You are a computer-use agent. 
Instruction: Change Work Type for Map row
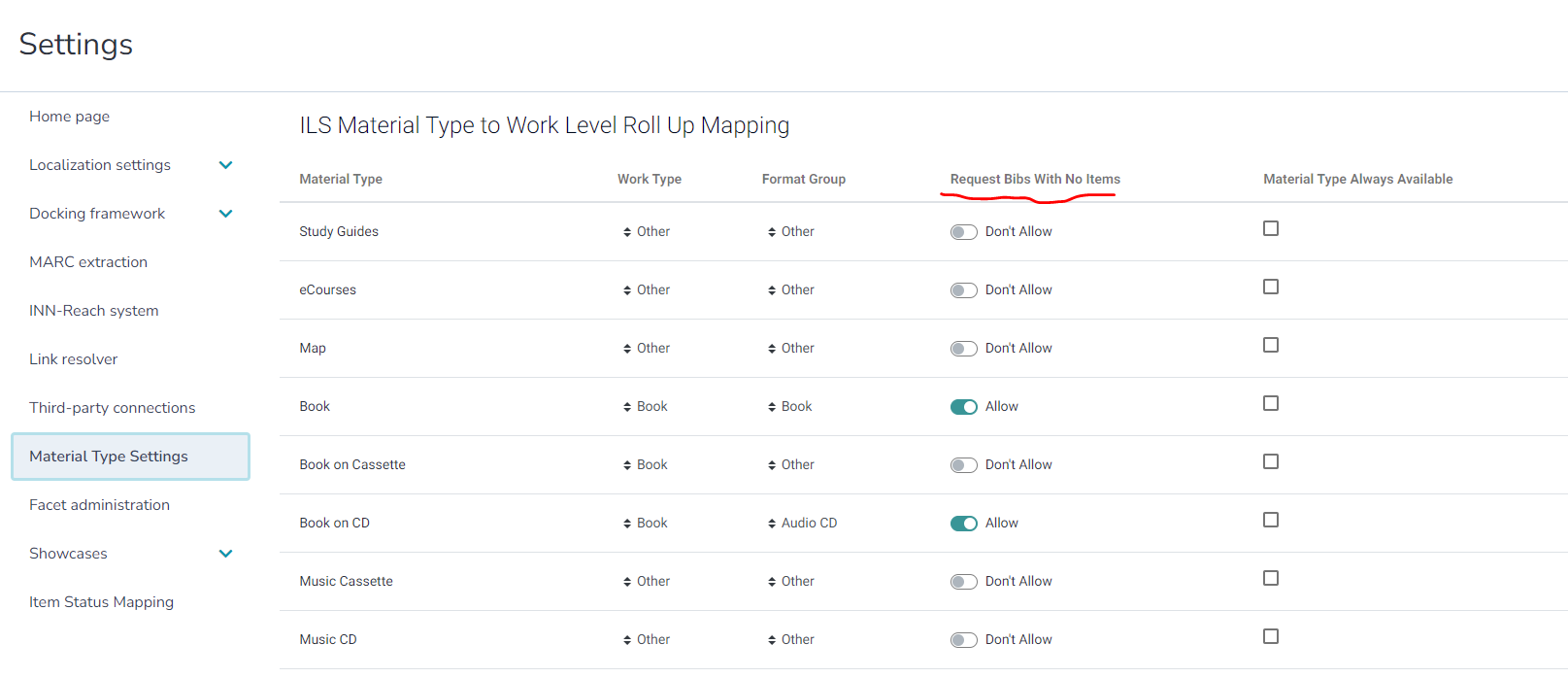(x=647, y=348)
